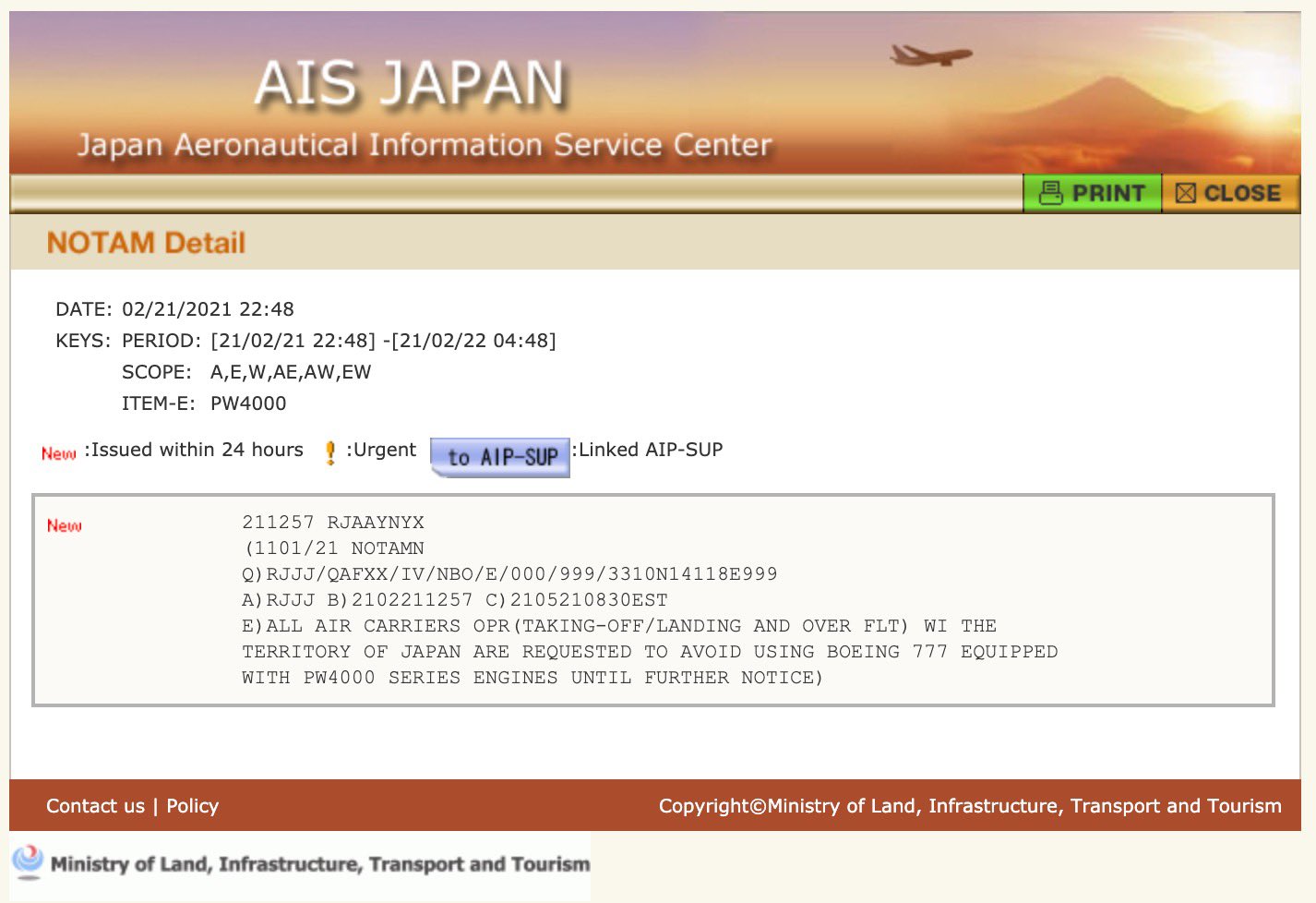Click the New icon in the legend

coord(59,453)
